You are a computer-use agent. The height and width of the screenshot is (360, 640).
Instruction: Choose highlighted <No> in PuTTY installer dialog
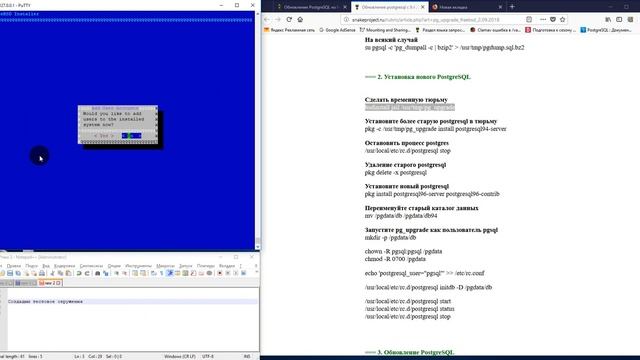131,136
